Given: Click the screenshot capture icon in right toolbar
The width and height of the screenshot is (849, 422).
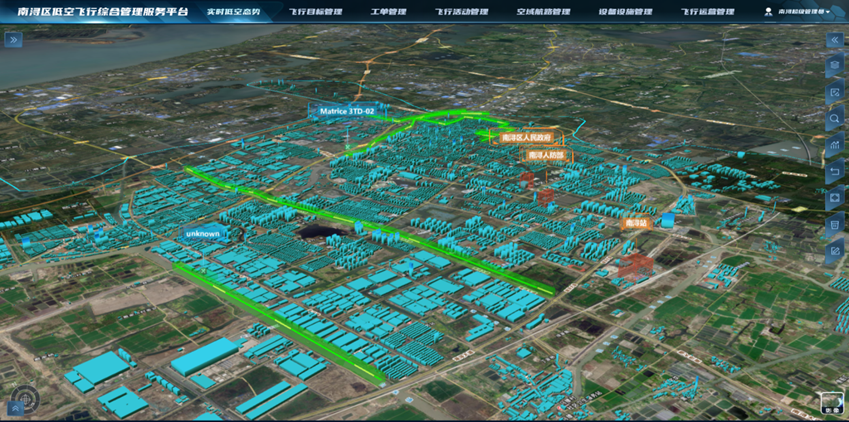Looking at the screenshot, I should point(834,199).
